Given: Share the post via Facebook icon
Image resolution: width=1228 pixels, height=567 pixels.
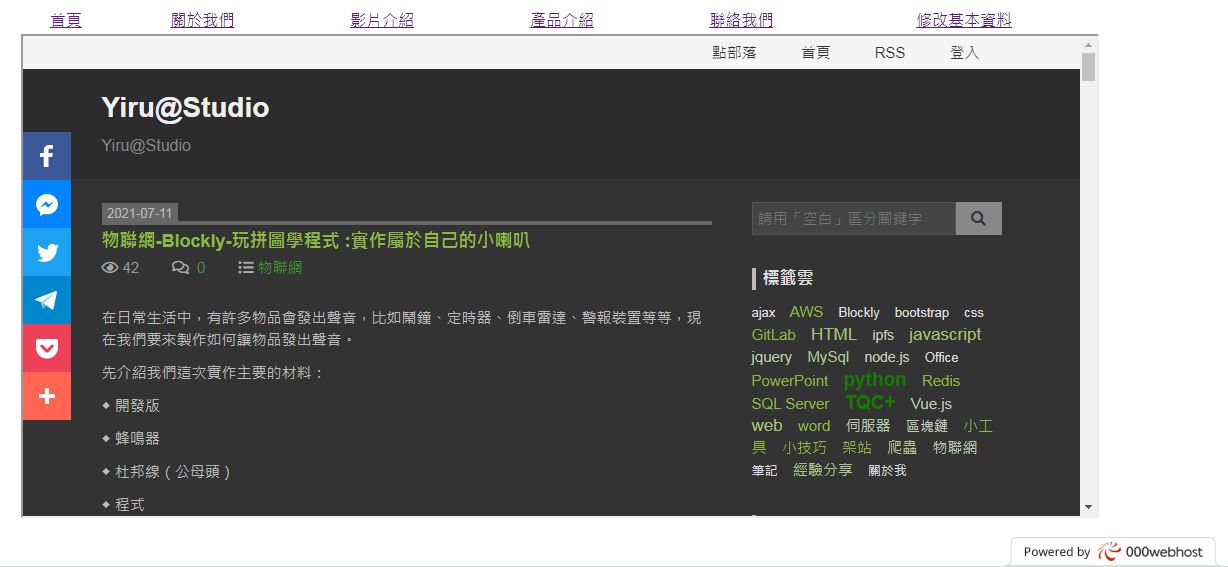Looking at the screenshot, I should point(47,156).
